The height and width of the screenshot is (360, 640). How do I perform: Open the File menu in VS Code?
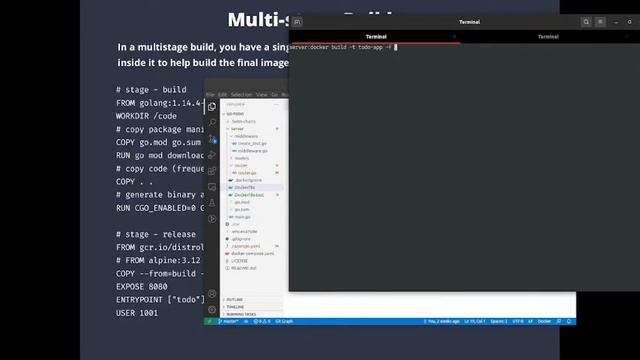pyautogui.click(x=210, y=95)
